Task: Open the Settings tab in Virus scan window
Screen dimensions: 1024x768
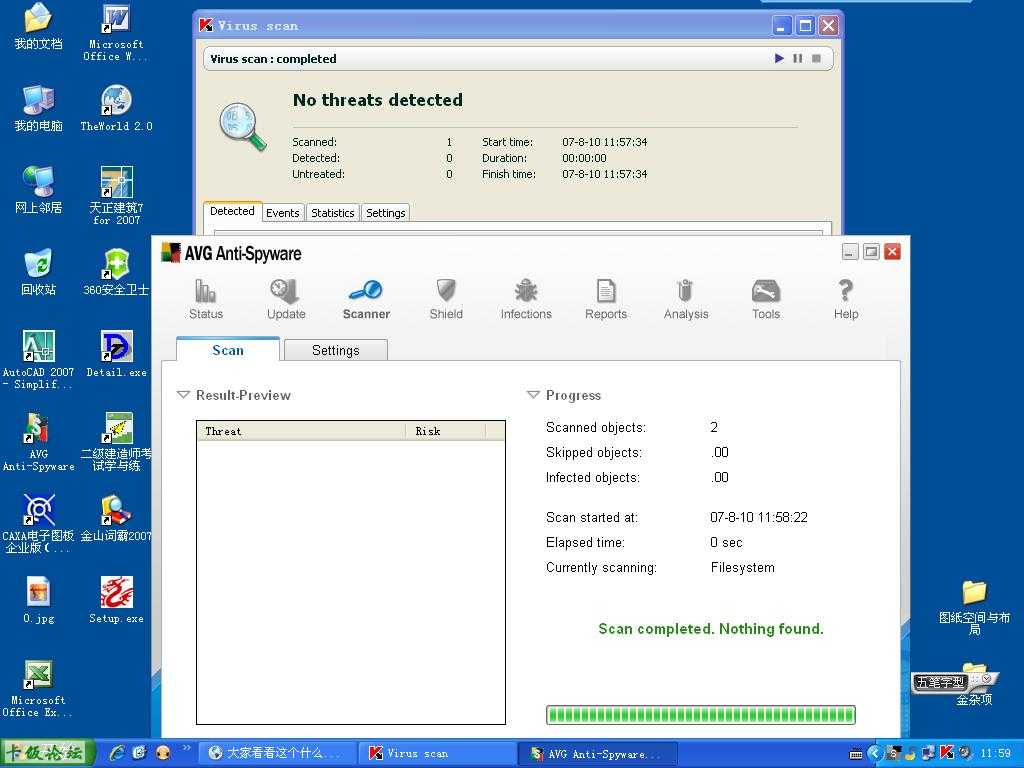Action: coord(385,213)
